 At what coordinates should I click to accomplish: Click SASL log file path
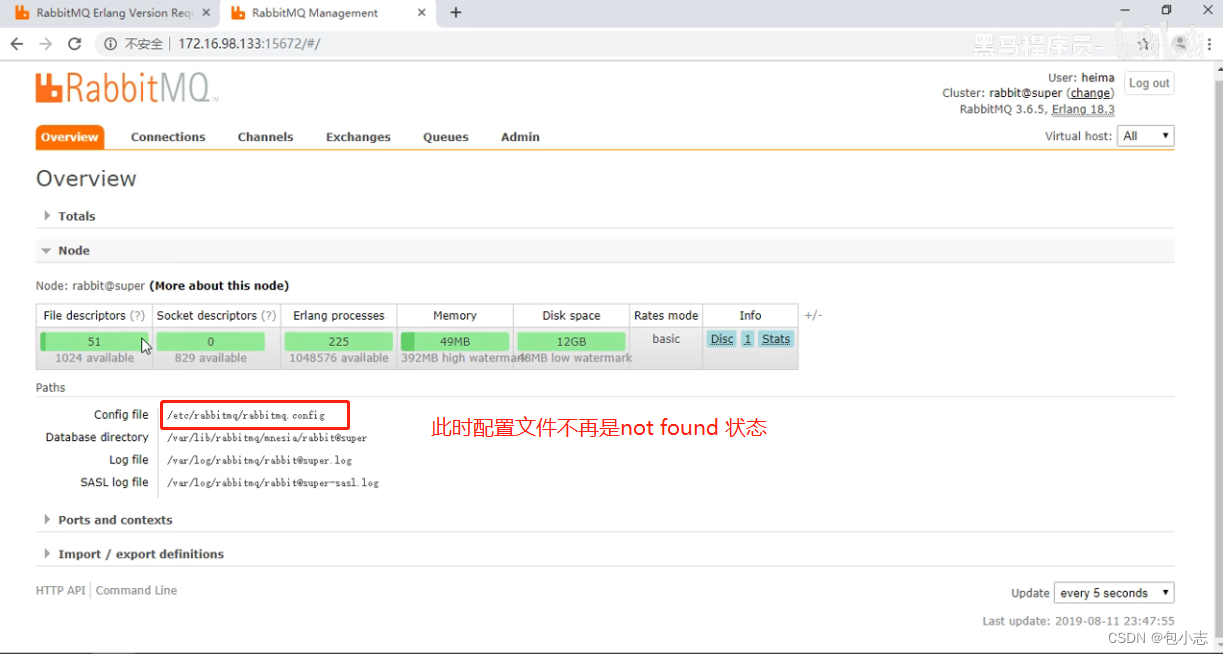click(273, 483)
